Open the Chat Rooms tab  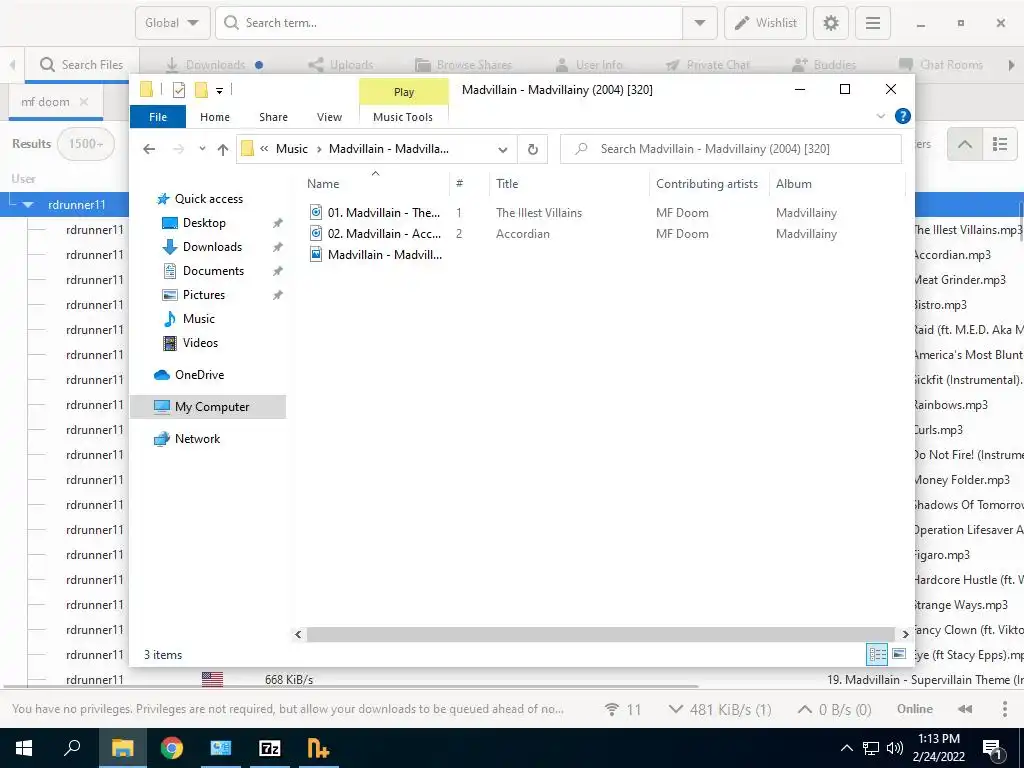[x=940, y=65]
